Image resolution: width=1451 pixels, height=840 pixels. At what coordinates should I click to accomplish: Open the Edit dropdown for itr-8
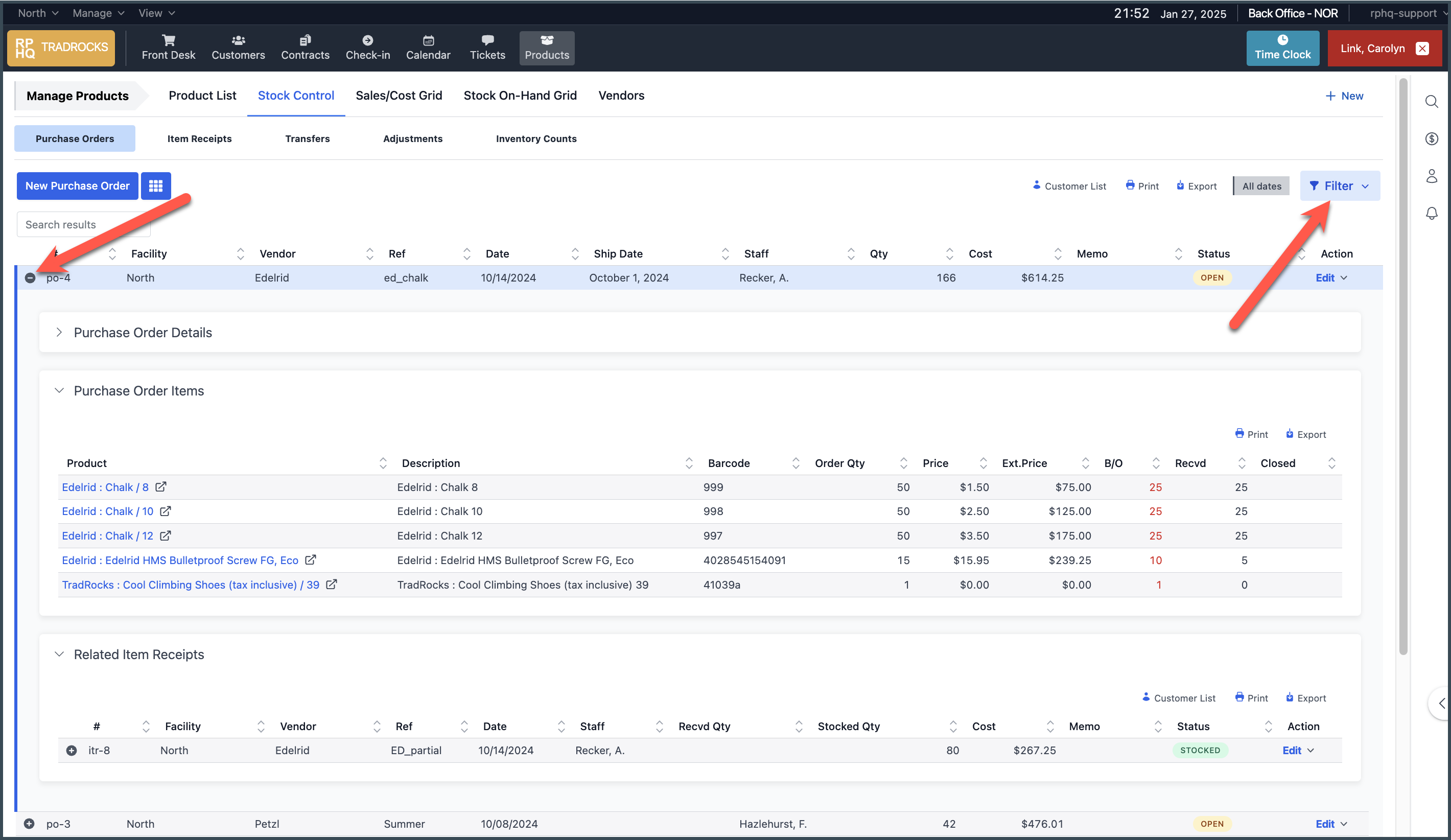(1298, 750)
